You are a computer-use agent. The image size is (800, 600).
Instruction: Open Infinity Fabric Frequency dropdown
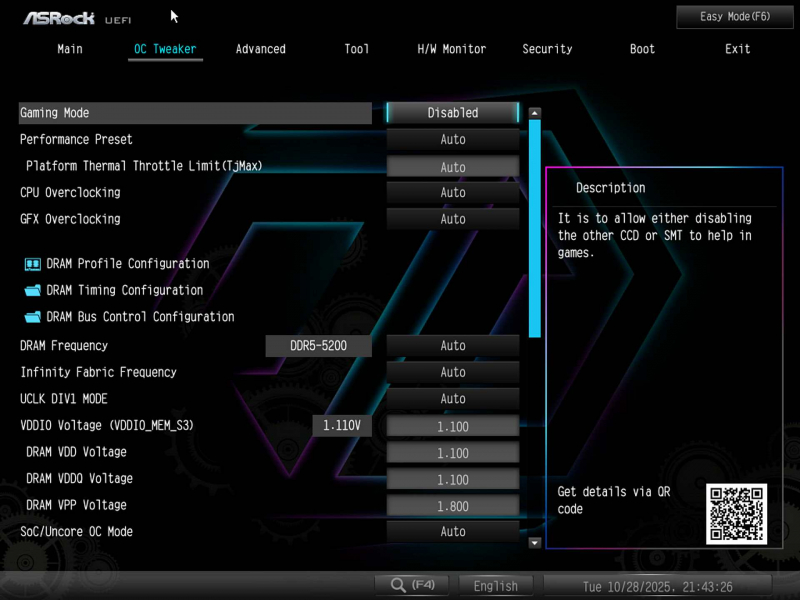[453, 373]
